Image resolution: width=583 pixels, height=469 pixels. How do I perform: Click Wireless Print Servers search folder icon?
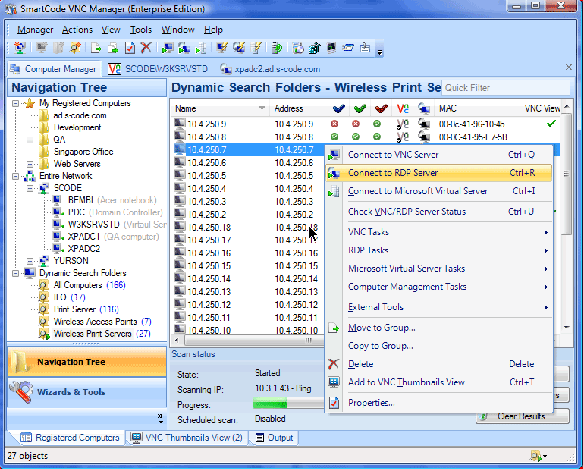coord(44,334)
